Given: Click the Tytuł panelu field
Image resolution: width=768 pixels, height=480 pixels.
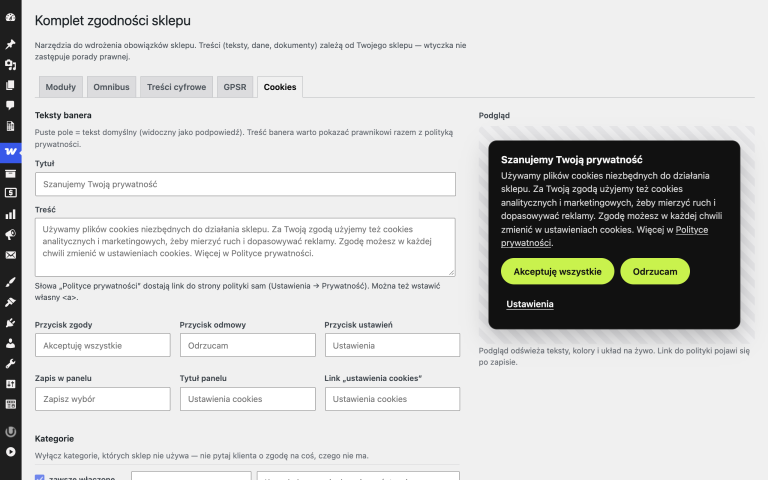Looking at the screenshot, I should (247, 399).
